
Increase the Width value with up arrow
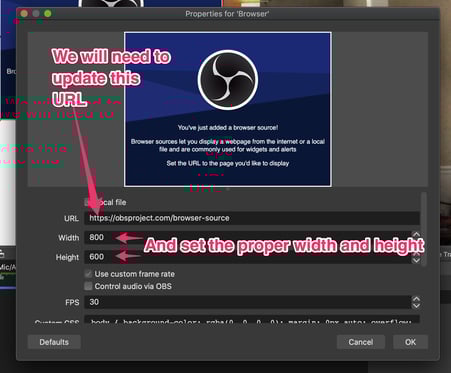[416, 234]
